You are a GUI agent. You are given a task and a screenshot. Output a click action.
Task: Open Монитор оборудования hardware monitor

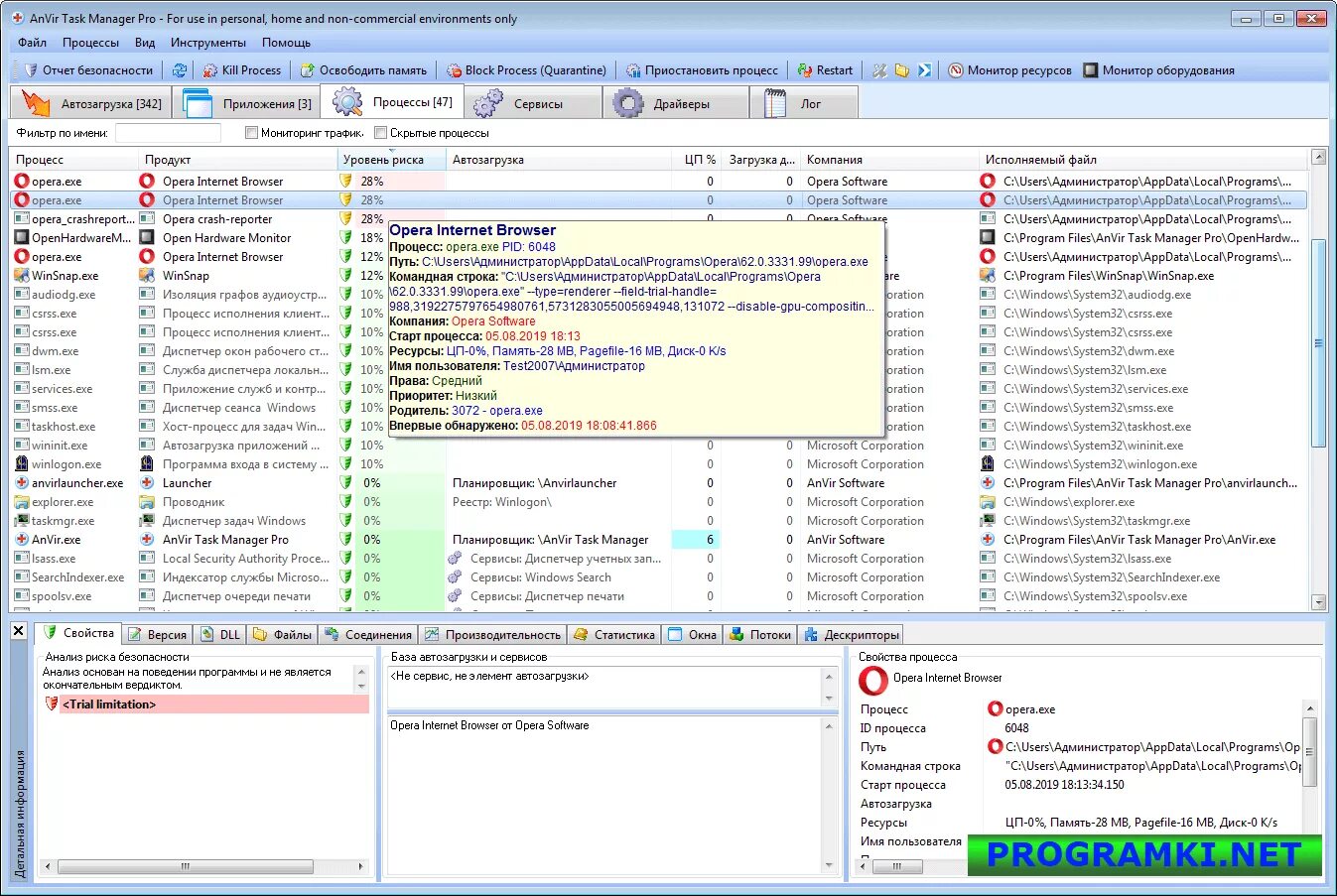click(x=1158, y=70)
